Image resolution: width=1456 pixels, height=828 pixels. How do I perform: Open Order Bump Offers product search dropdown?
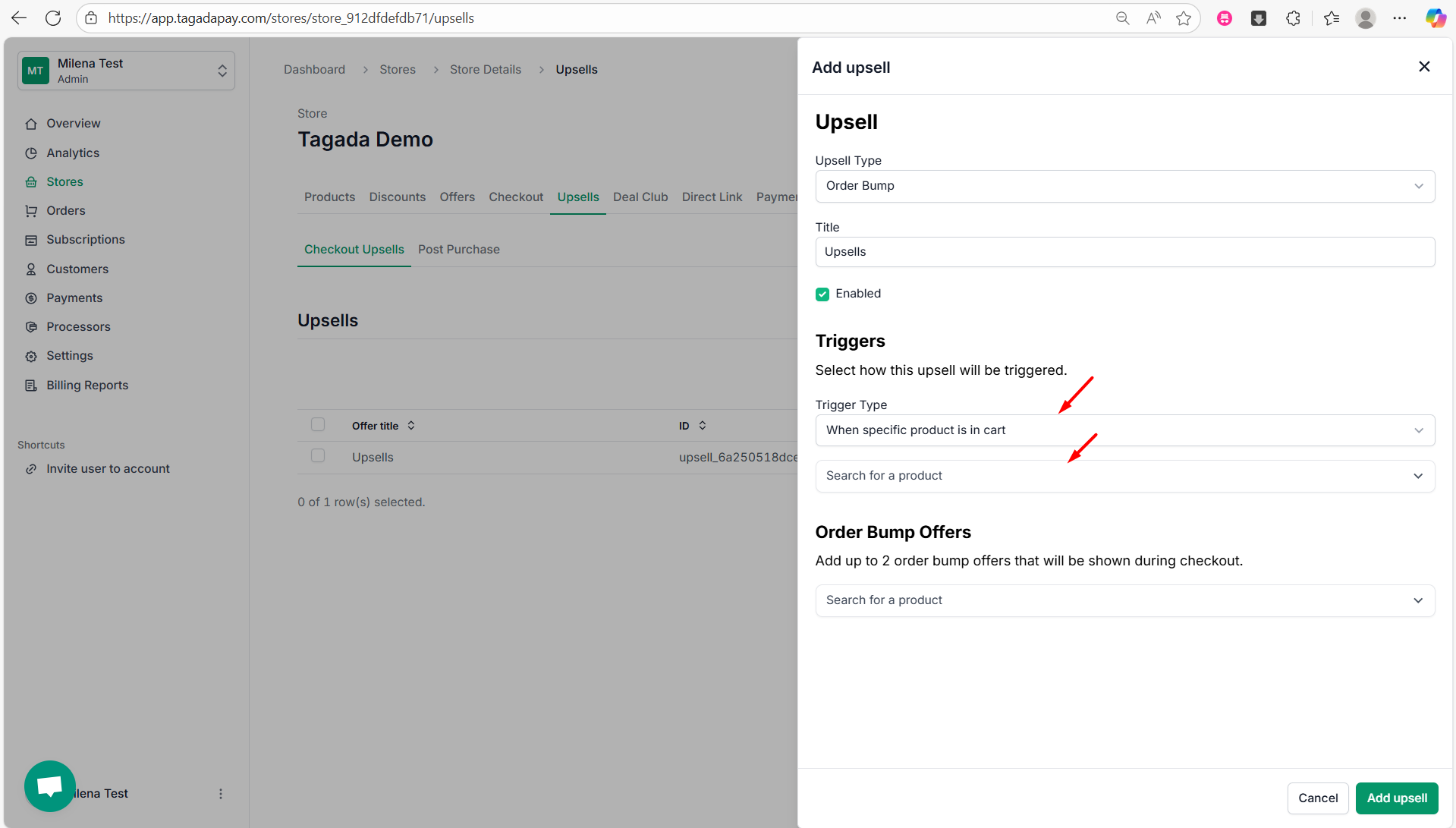click(1124, 600)
